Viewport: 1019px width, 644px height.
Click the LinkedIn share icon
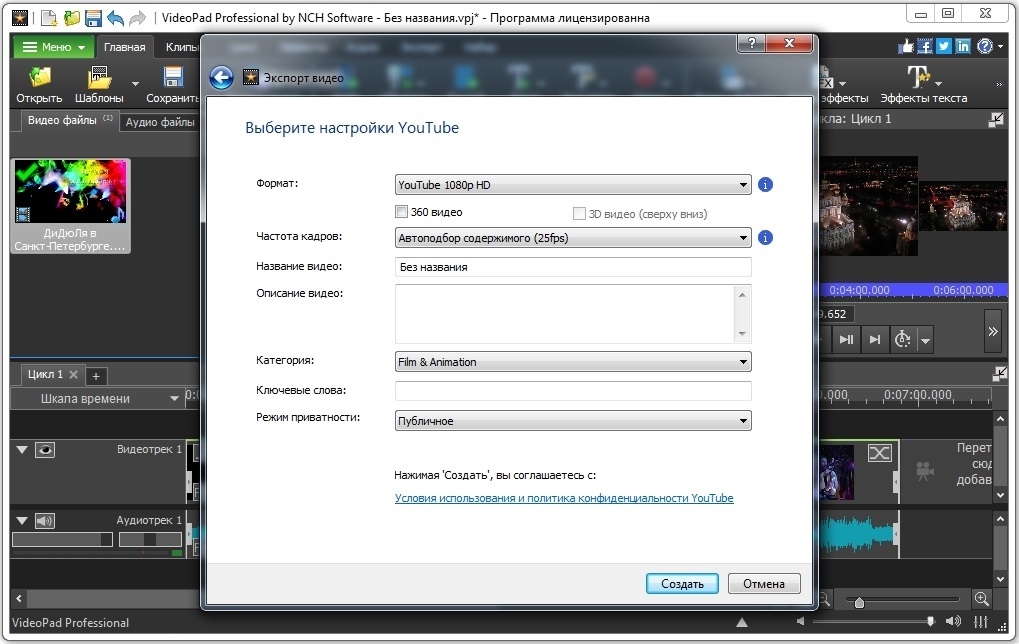(963, 46)
